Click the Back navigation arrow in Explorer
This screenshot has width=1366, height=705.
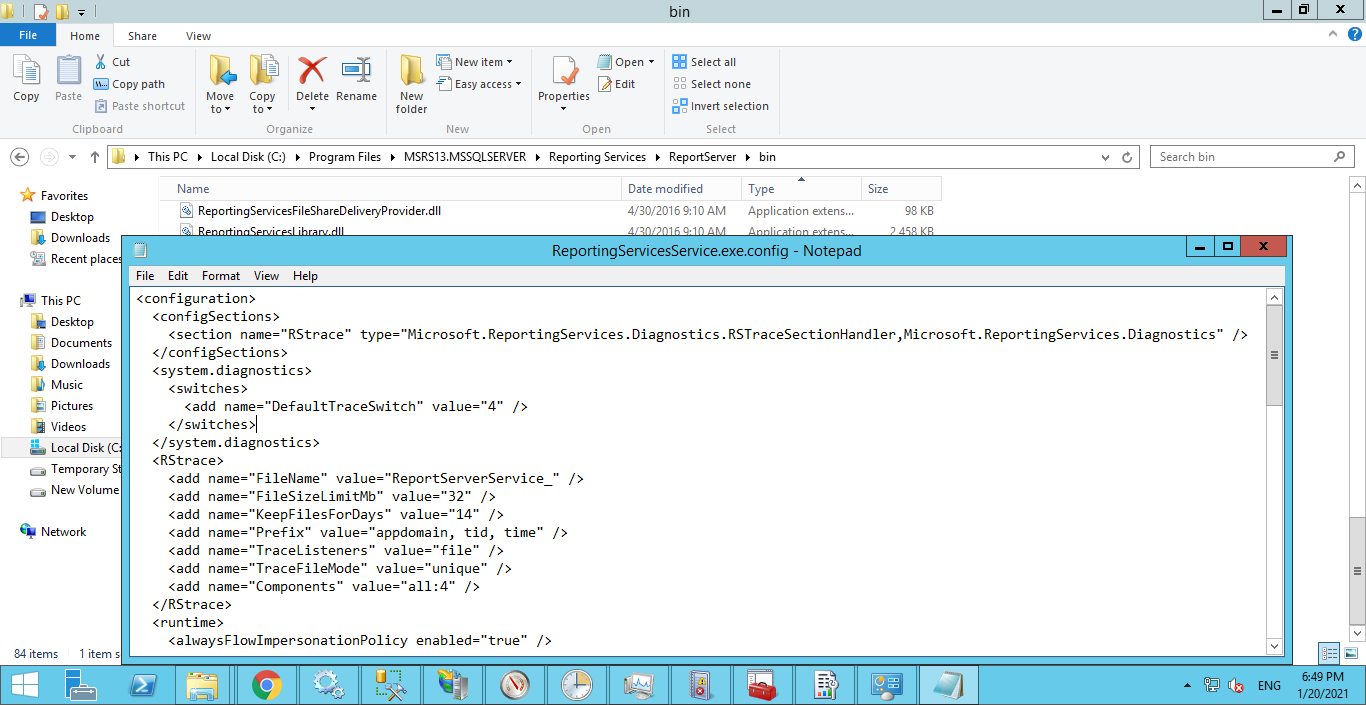[x=19, y=157]
